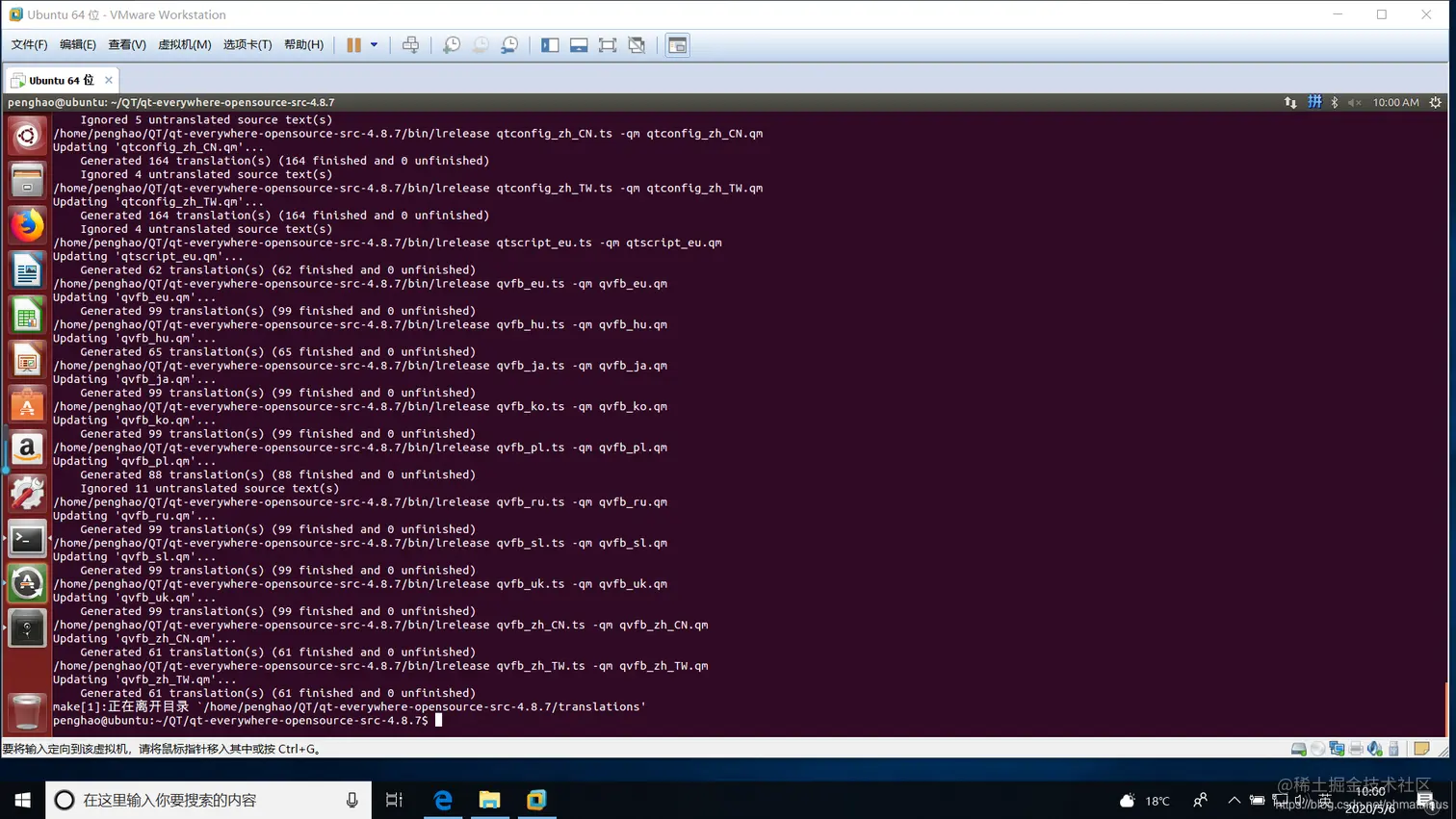Open the Ubuntu Dash search launcher
Viewport: 1456px width, 819px height.
point(27,136)
